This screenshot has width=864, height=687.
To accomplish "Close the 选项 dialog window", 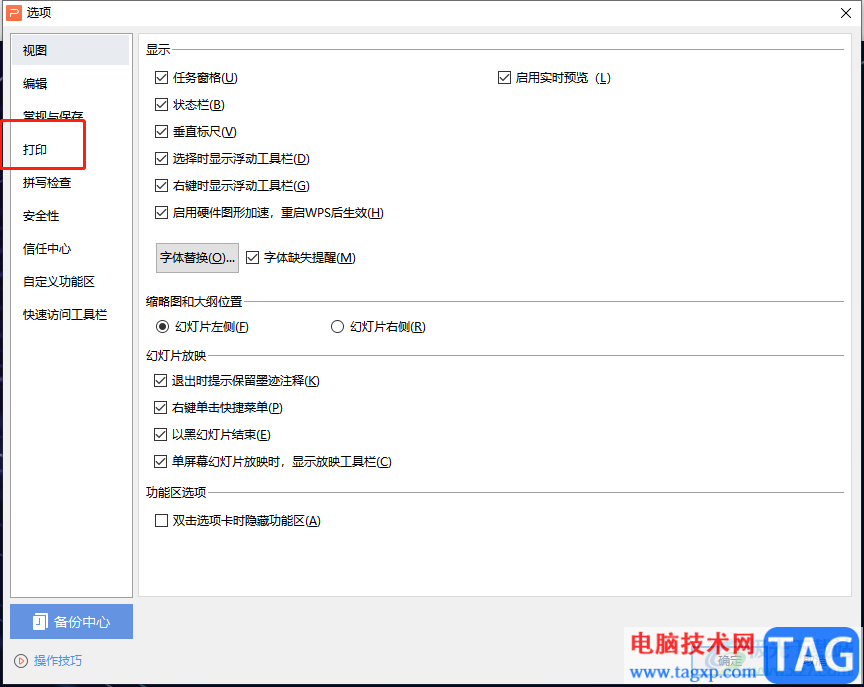I will point(846,13).
